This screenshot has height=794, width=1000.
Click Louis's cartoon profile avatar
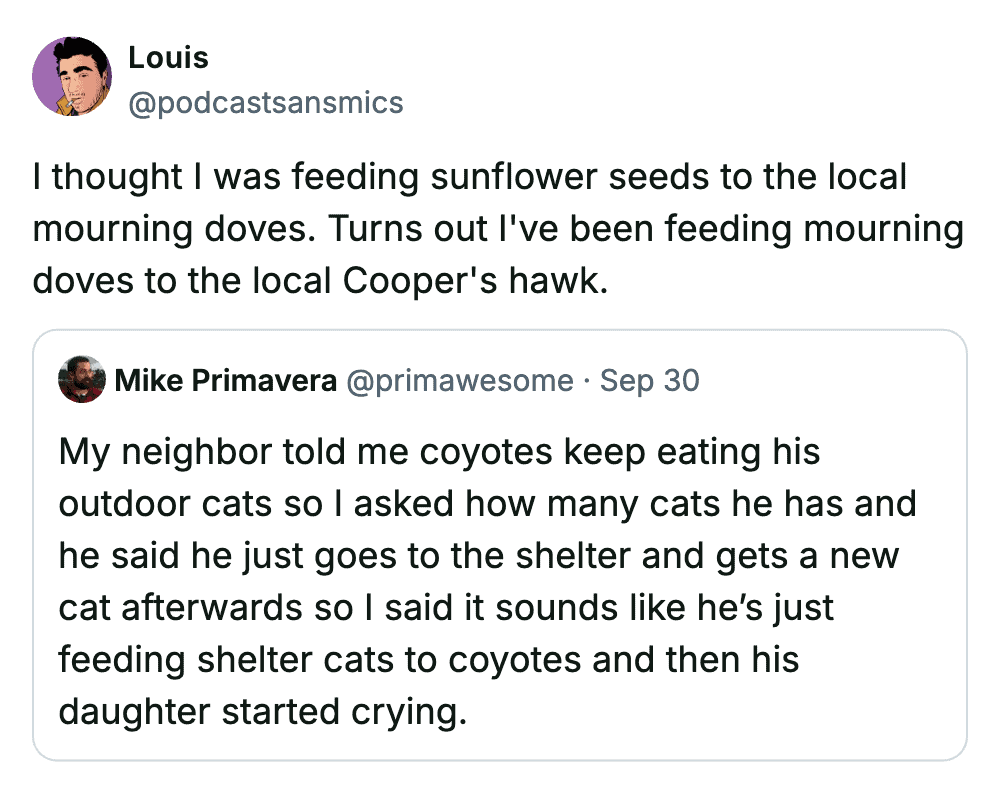(72, 77)
